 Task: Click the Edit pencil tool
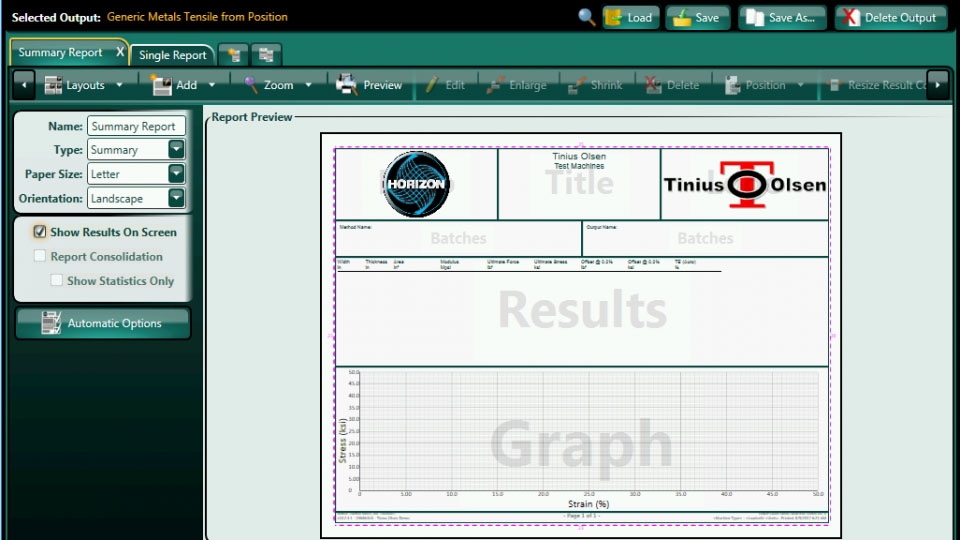click(x=444, y=85)
